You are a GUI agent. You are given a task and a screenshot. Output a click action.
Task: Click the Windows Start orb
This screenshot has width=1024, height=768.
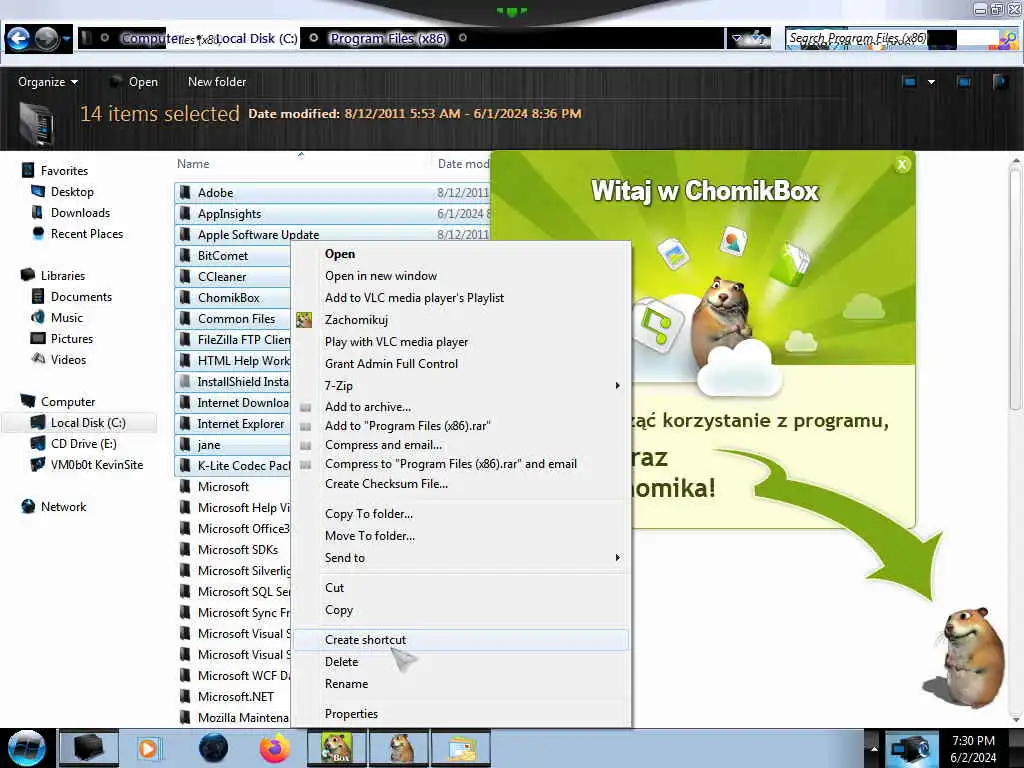click(x=25, y=748)
